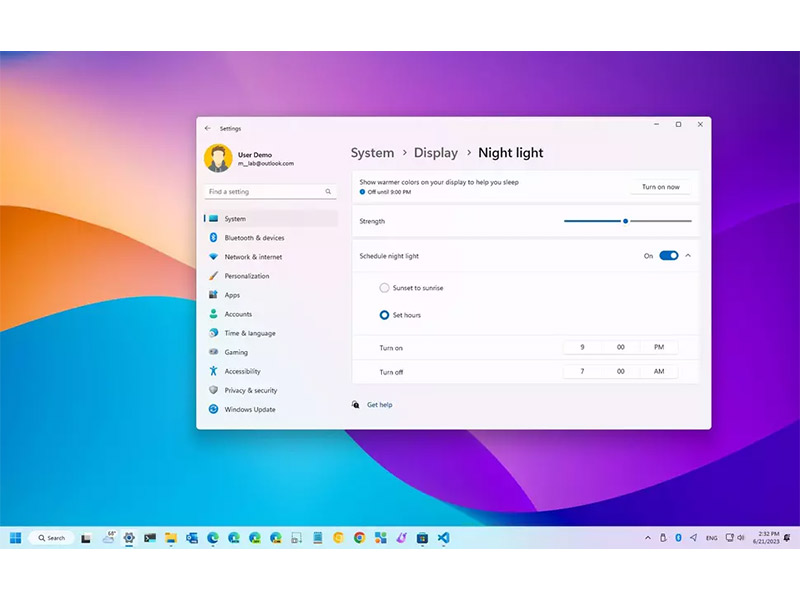This screenshot has width=800, height=600.
Task: Open Personalization in the sidebar
Action: point(270,276)
